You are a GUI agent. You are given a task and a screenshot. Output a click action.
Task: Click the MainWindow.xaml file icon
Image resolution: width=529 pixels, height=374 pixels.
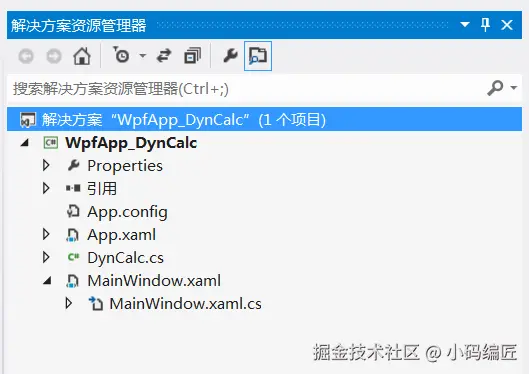73,281
